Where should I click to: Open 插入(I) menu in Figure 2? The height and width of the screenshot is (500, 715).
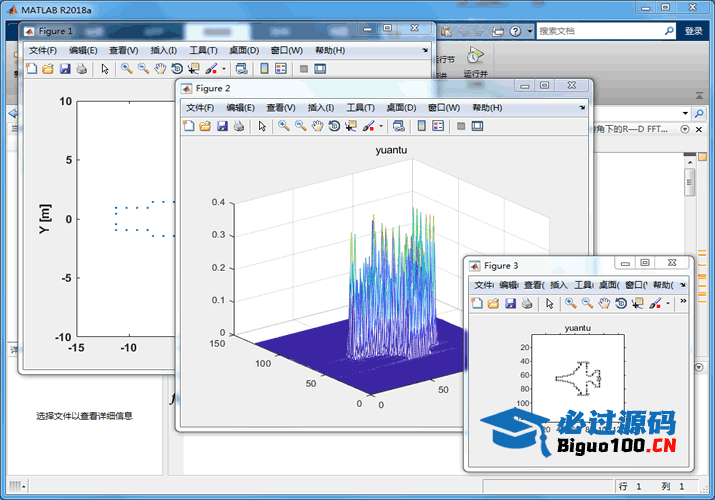[x=321, y=108]
